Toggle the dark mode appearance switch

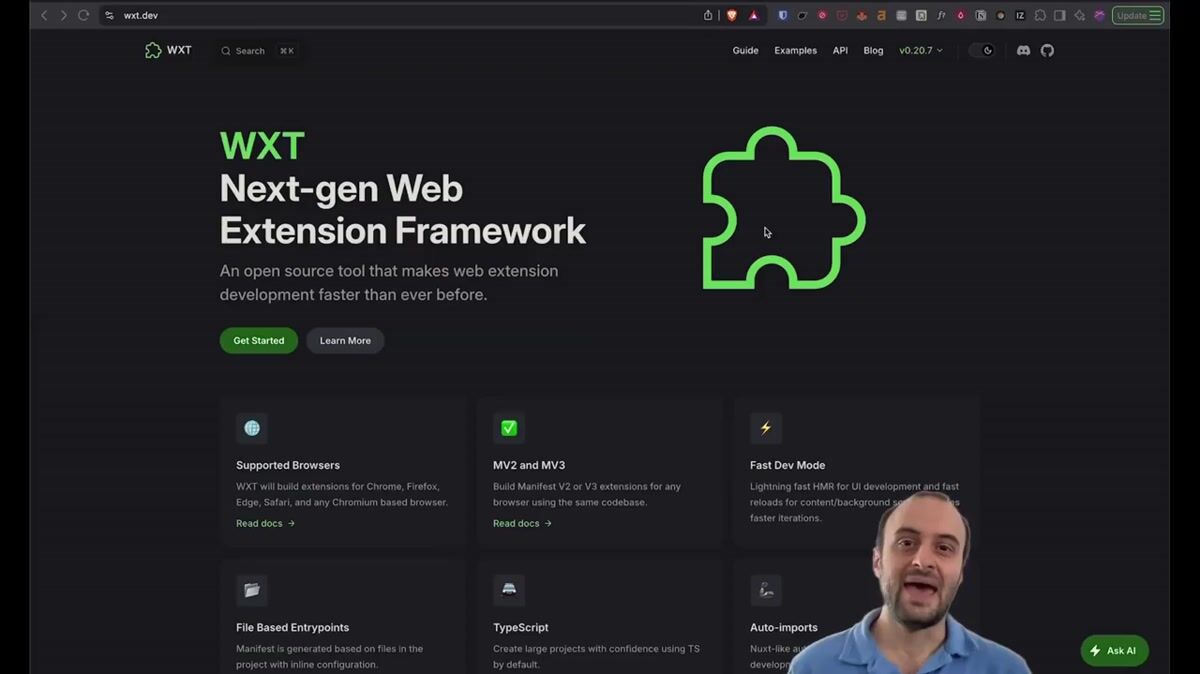tap(982, 50)
